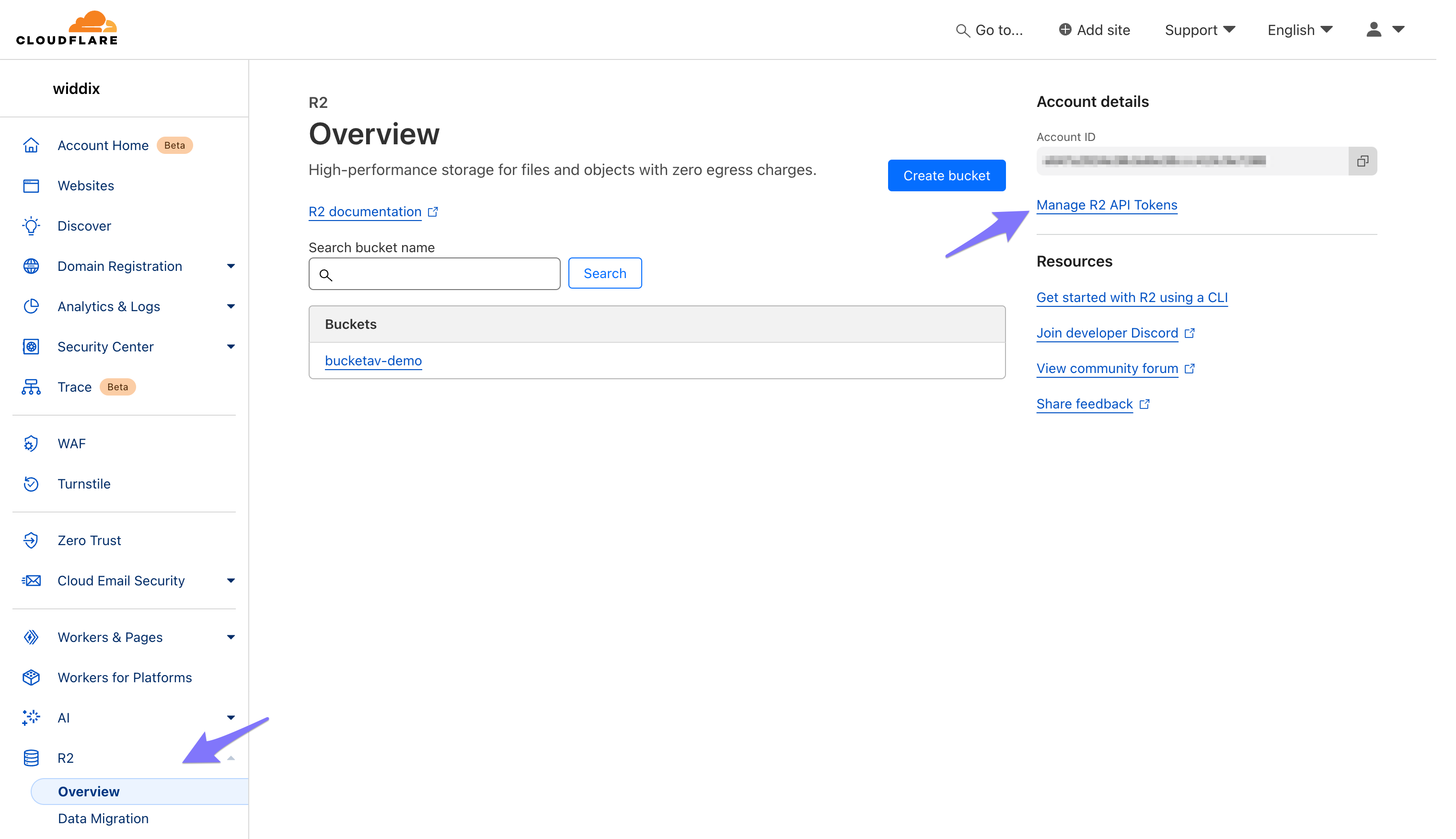Click the Account Home house icon
Screen dimensions: 1456x839
[31, 145]
